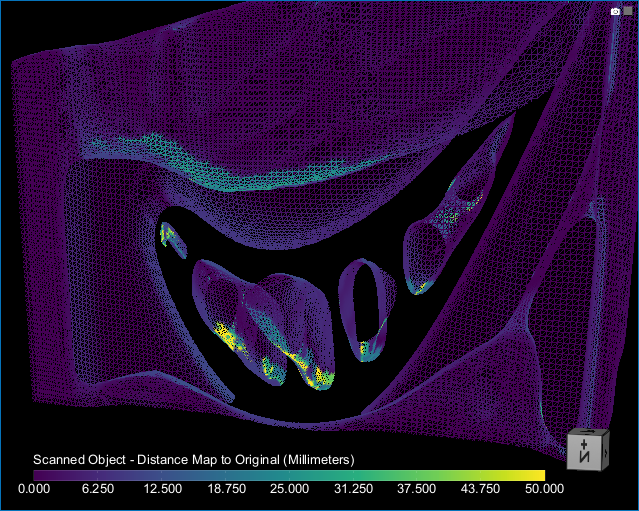
Task: Click the 37.500 scale label
Action: (x=417, y=489)
